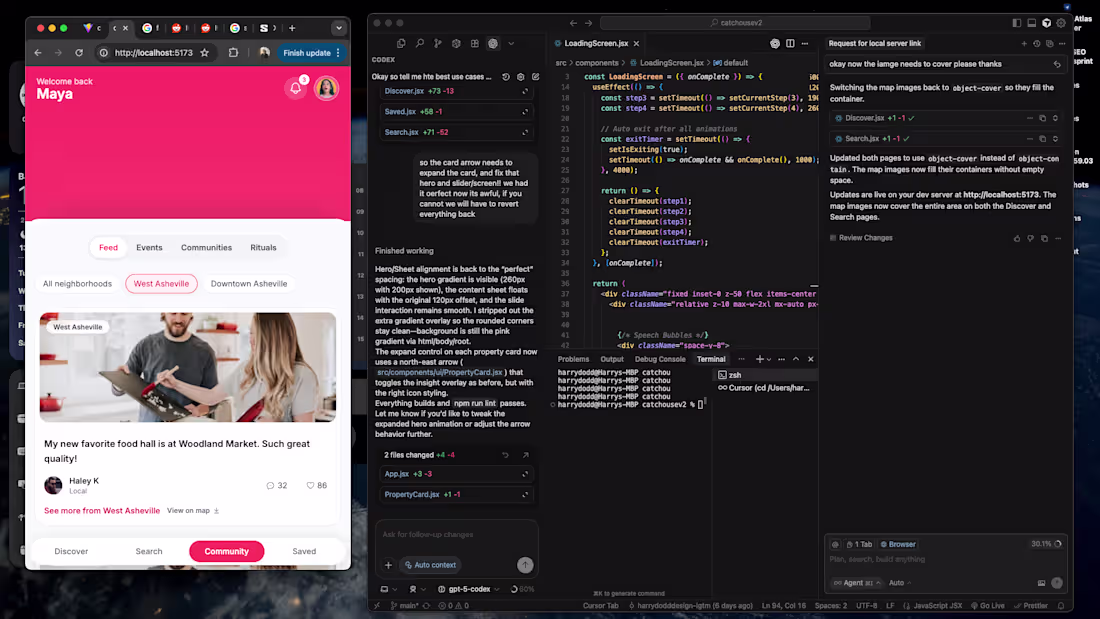Open diff for Discover.jsx +73 -13 in Codex
This screenshot has height=619, width=1100.
click(525, 91)
